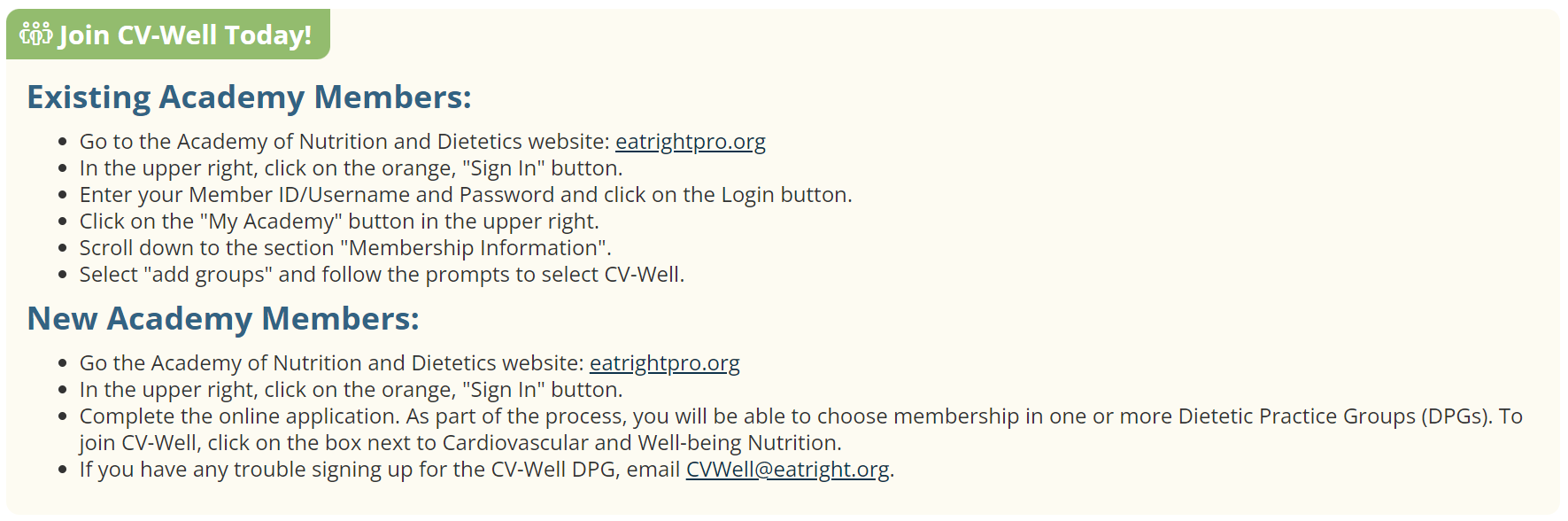The height and width of the screenshot is (521, 1568).
Task: Open eatrightpro.org link under Existing Academy Members
Action: pos(690,142)
